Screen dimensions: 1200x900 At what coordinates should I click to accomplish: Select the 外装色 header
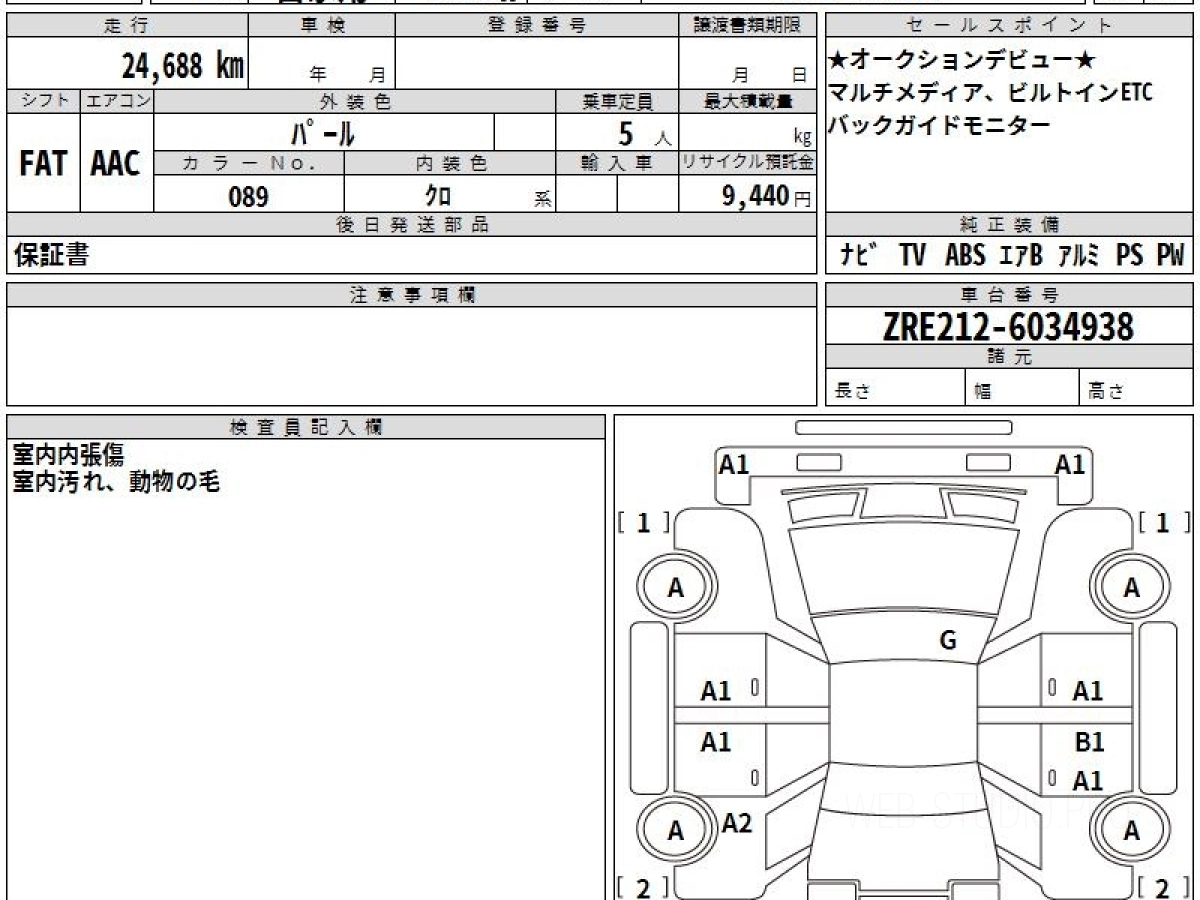[x=355, y=101]
